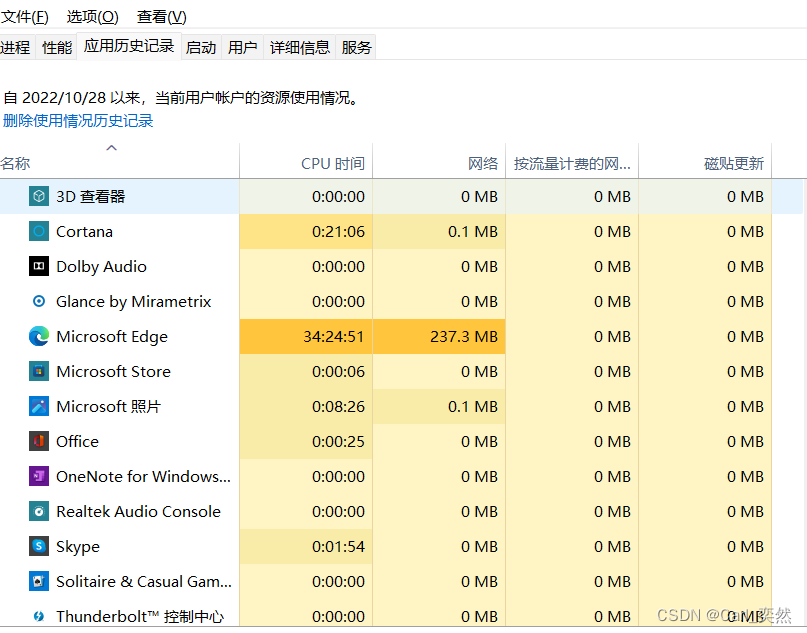Select the 3D 查看器 row name
Image resolution: width=807 pixels, height=633 pixels.
point(91,197)
